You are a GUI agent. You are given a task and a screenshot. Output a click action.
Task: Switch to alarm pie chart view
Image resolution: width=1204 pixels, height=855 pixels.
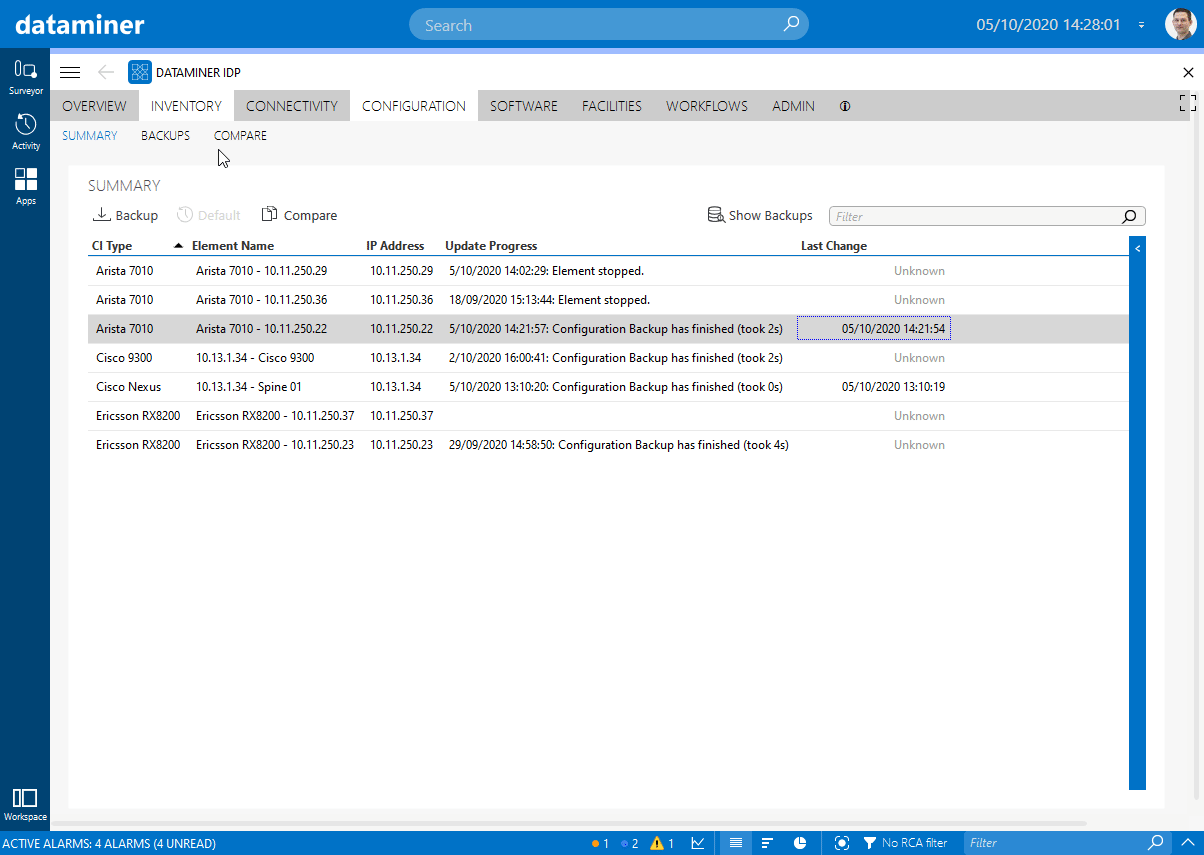[800, 843]
